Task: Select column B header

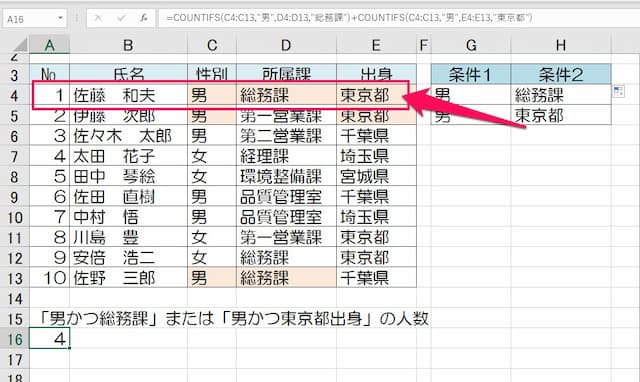Action: (x=128, y=45)
